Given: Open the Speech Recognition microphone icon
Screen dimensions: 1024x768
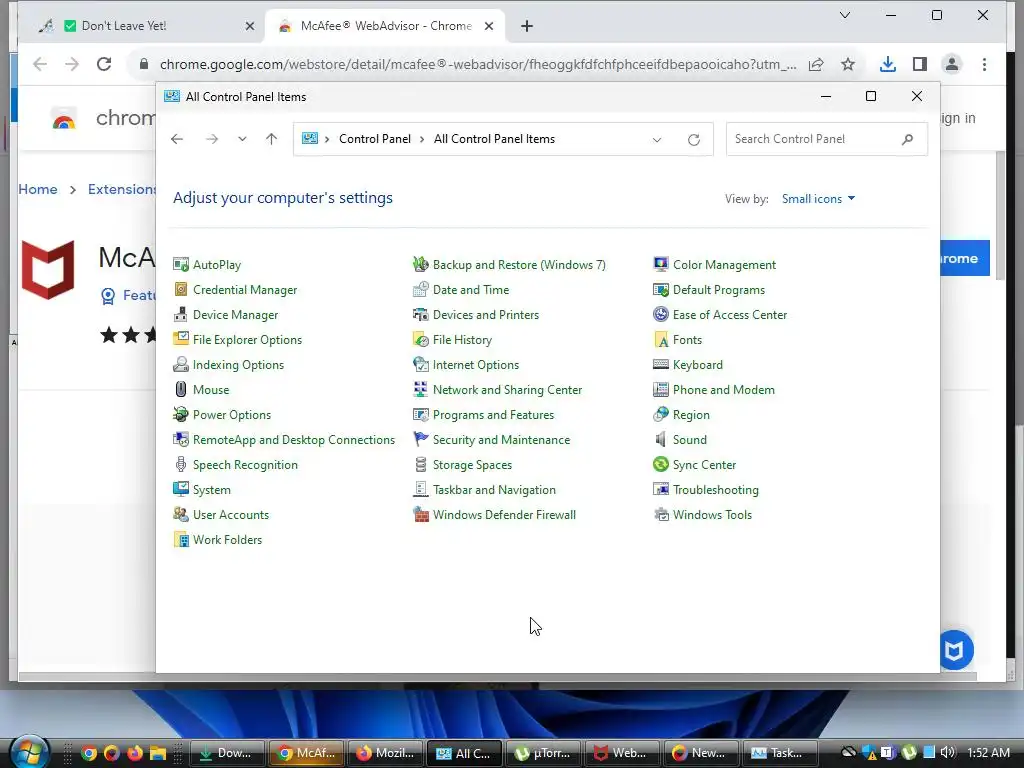Looking at the screenshot, I should click(x=181, y=464).
